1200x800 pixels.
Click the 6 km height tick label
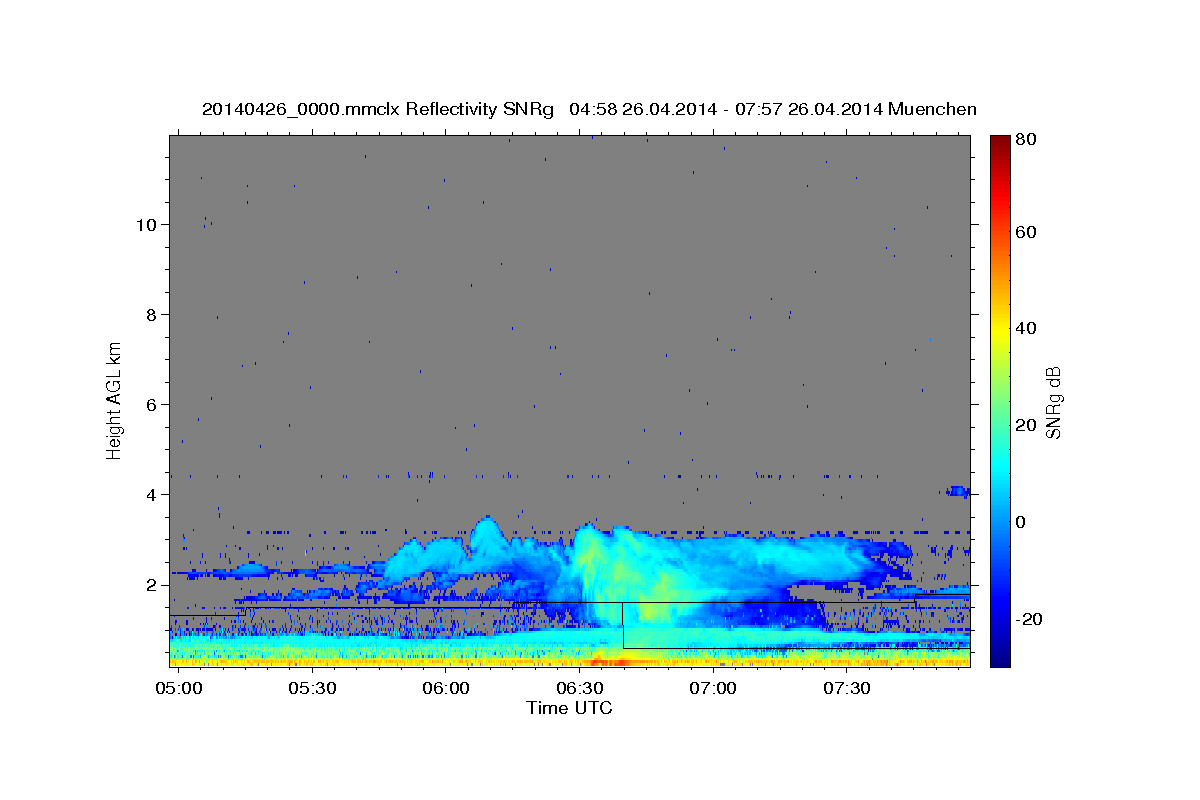[150, 404]
